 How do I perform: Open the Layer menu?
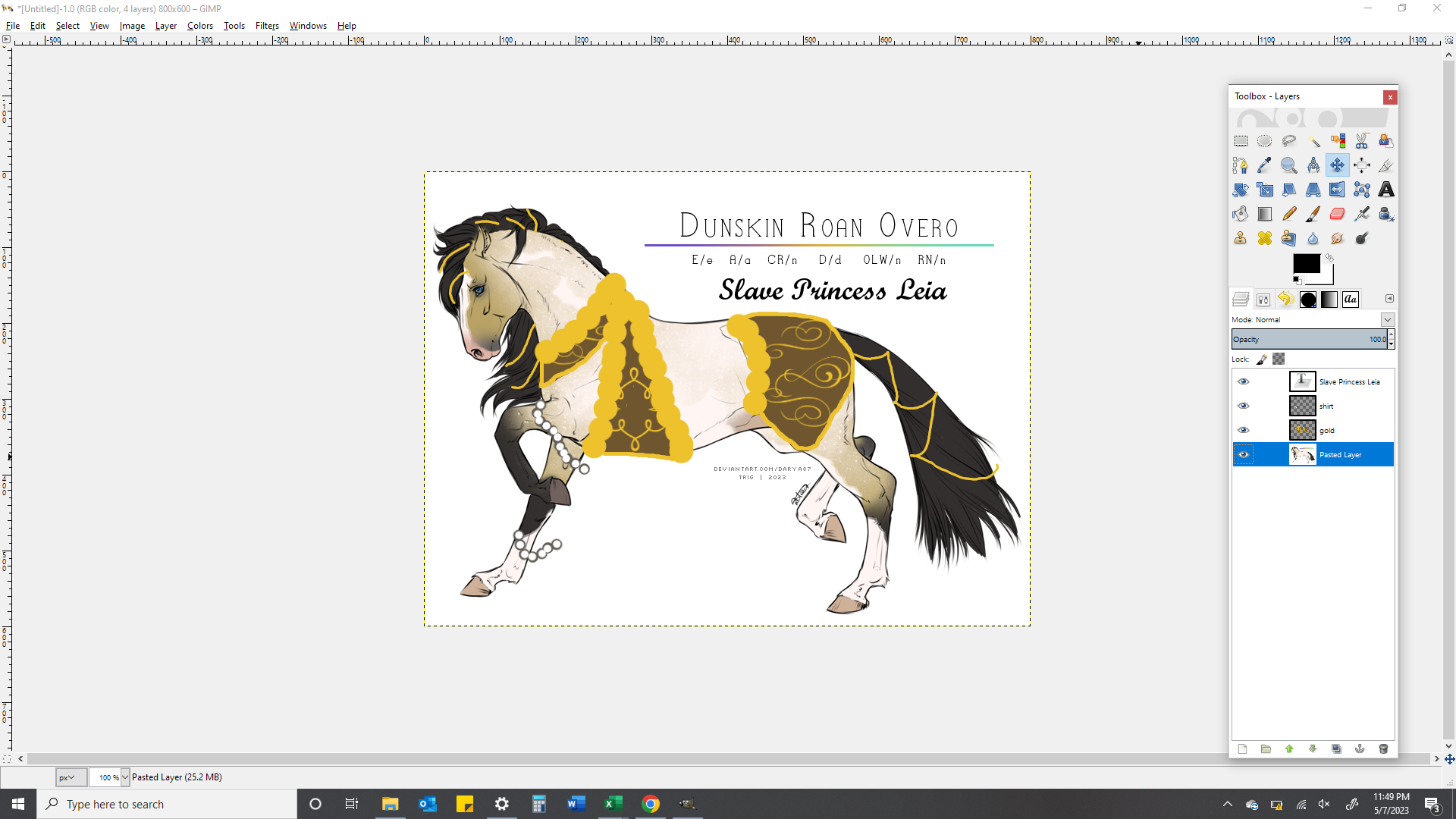tap(166, 26)
